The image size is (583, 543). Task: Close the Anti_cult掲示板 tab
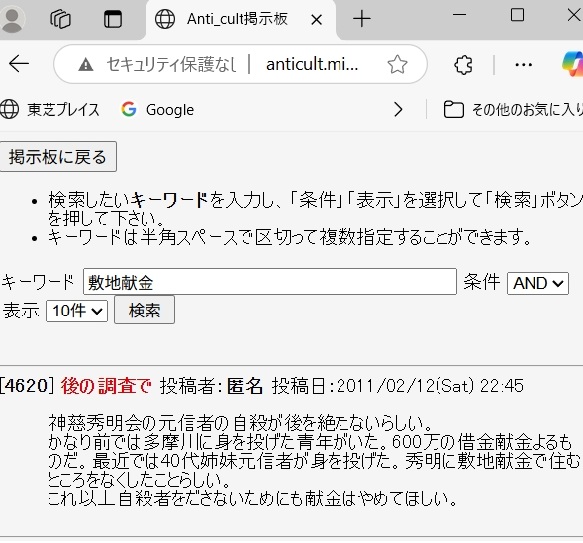pos(316,19)
